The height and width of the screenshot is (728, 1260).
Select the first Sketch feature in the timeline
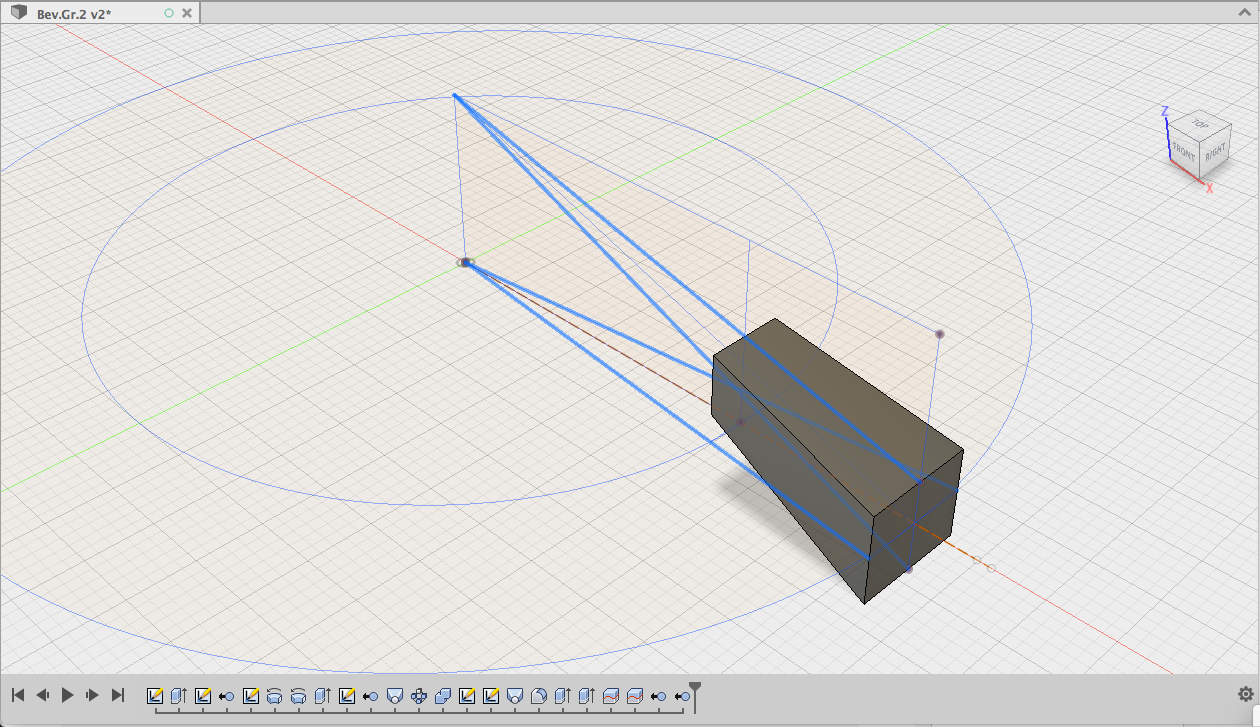coord(154,694)
